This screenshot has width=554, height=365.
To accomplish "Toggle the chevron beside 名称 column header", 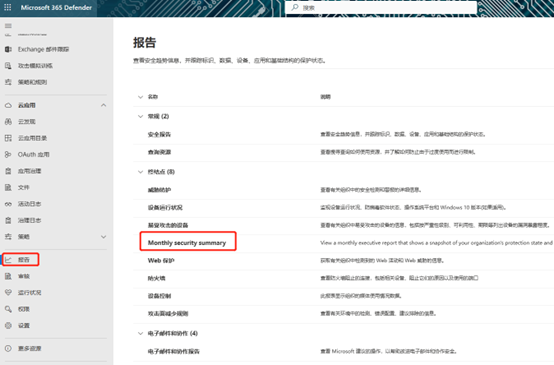I will (140, 97).
